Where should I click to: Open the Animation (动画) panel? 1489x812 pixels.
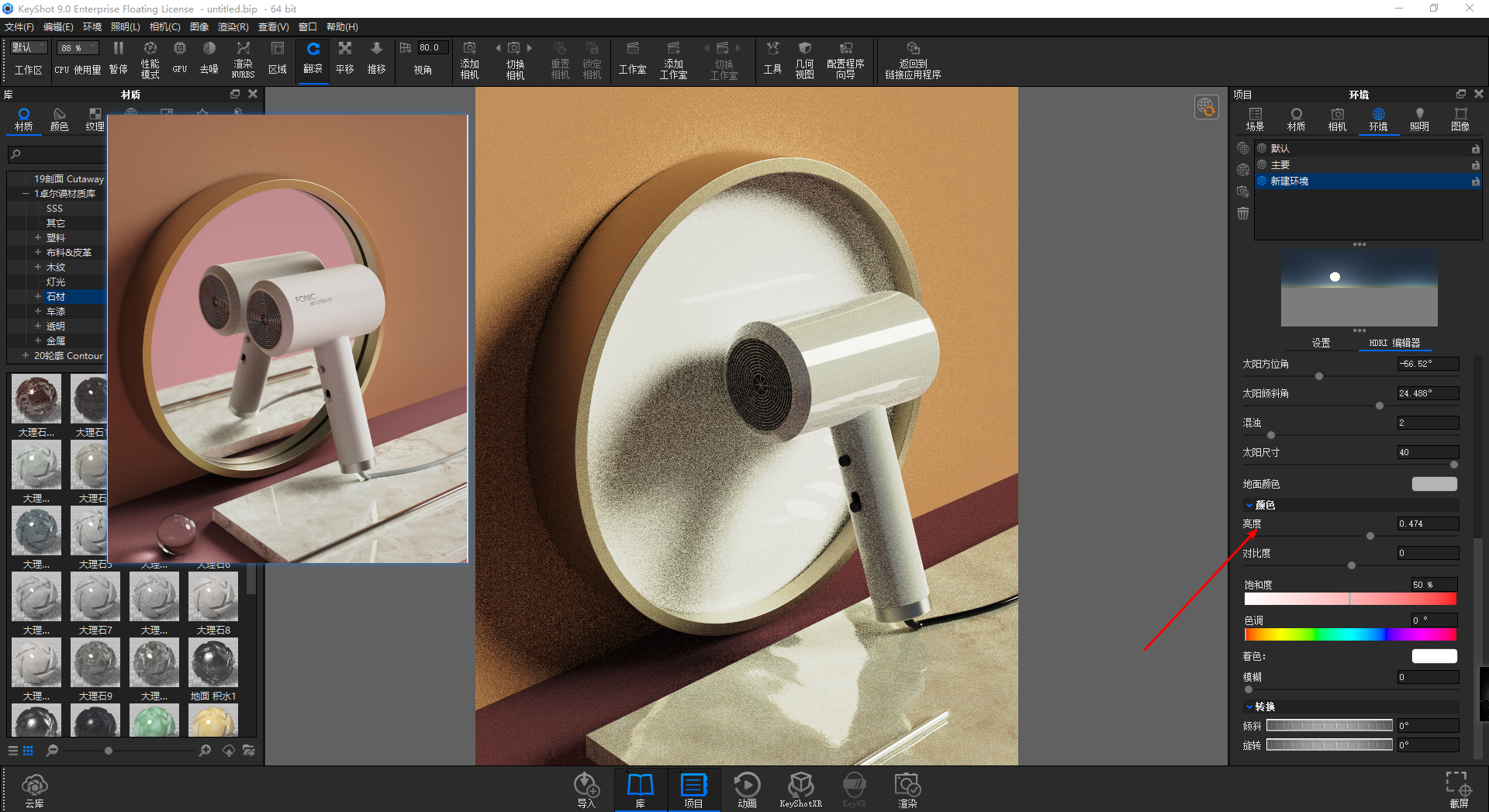(x=747, y=790)
